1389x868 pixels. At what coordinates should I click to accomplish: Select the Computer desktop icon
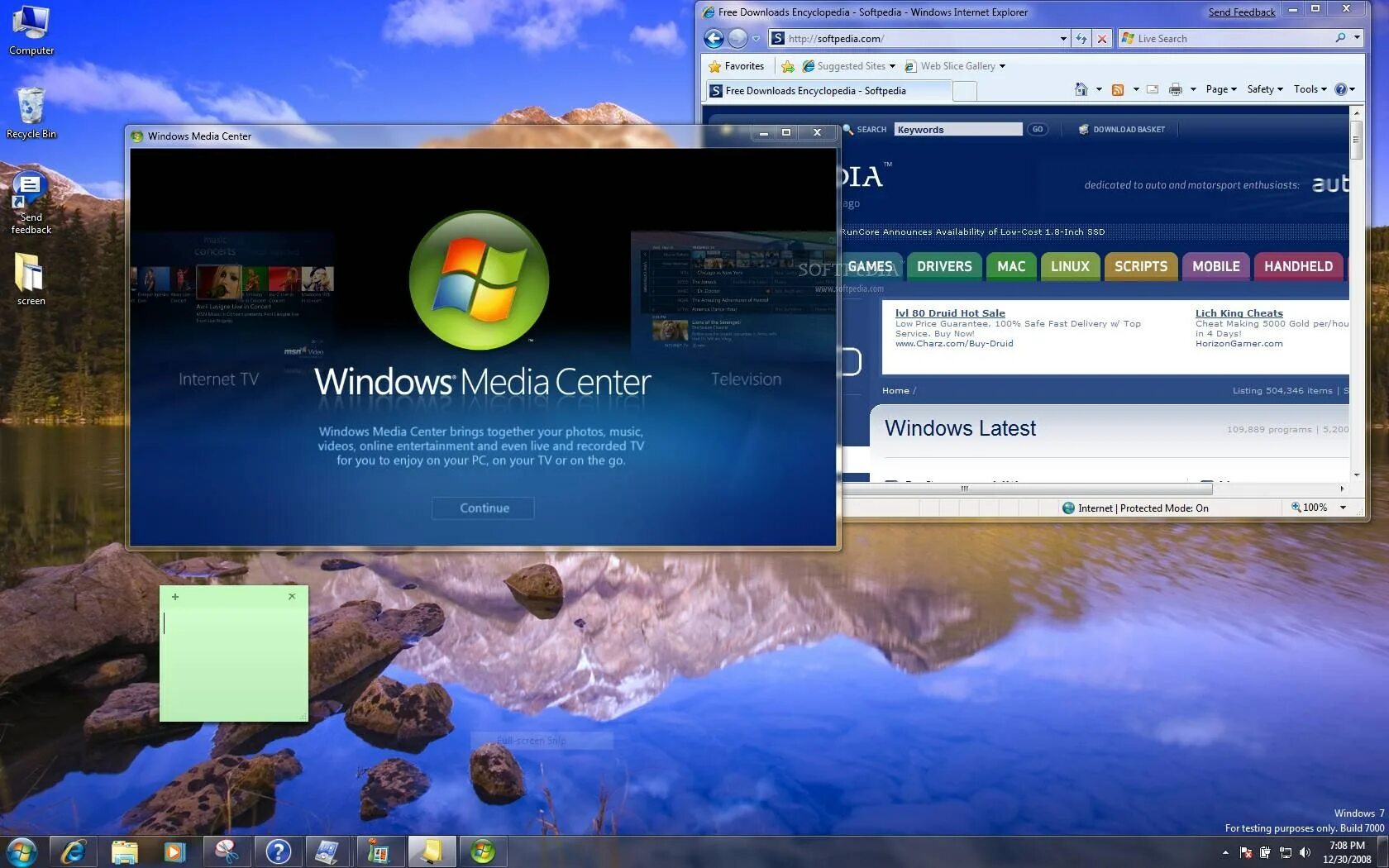tap(31, 31)
